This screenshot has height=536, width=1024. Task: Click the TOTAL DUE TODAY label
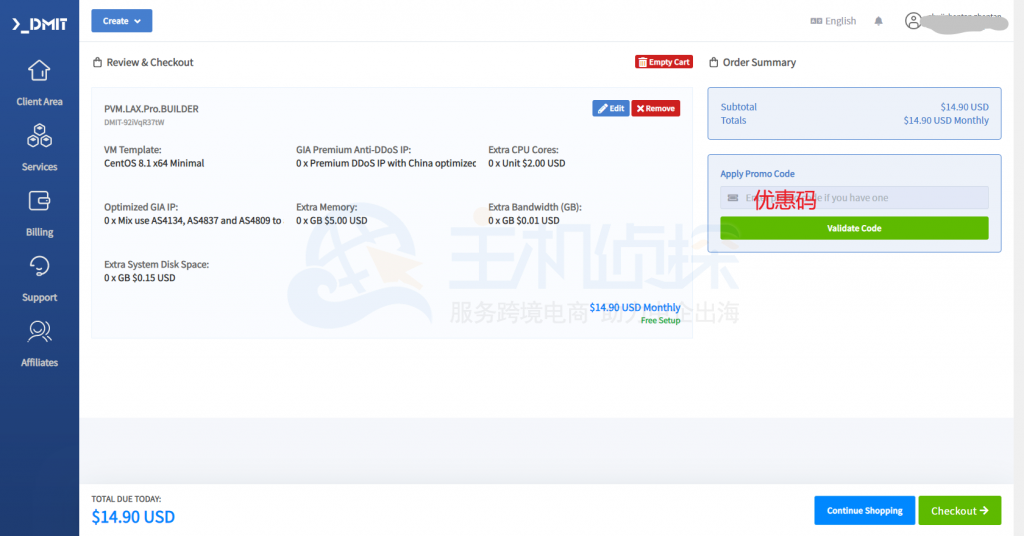[126, 499]
